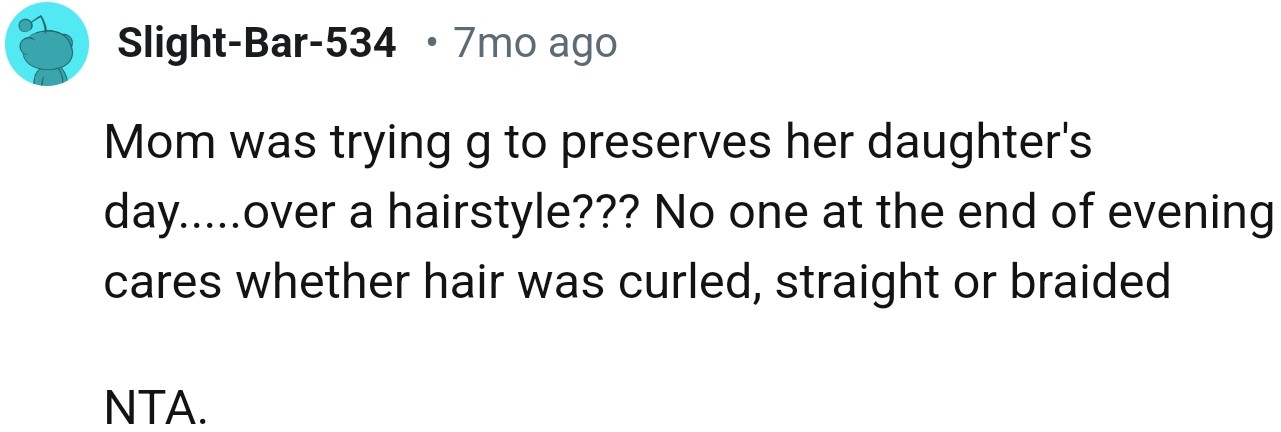Click the 7mo ago timestamp
The image size is (1281, 432).
click(x=535, y=44)
